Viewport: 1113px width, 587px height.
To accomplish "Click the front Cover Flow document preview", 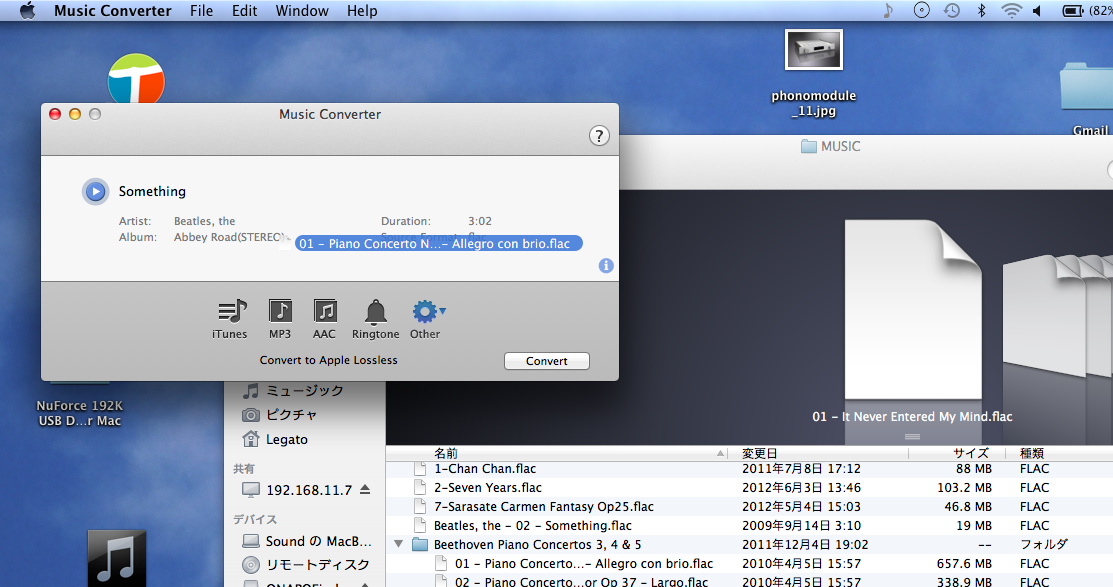I will (913, 309).
